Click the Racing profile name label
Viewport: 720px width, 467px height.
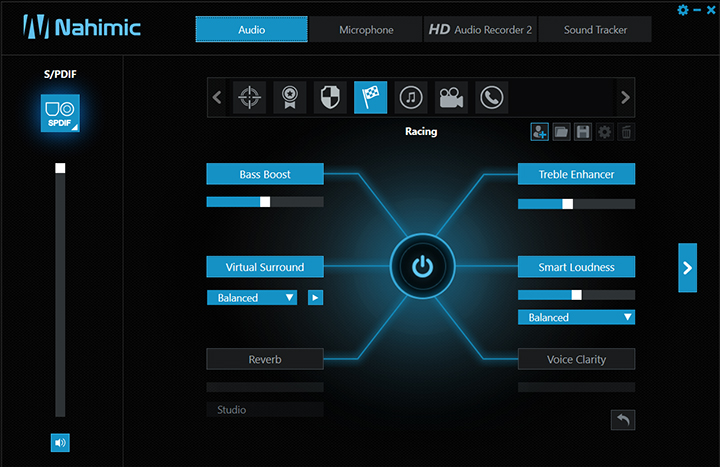pyautogui.click(x=421, y=131)
